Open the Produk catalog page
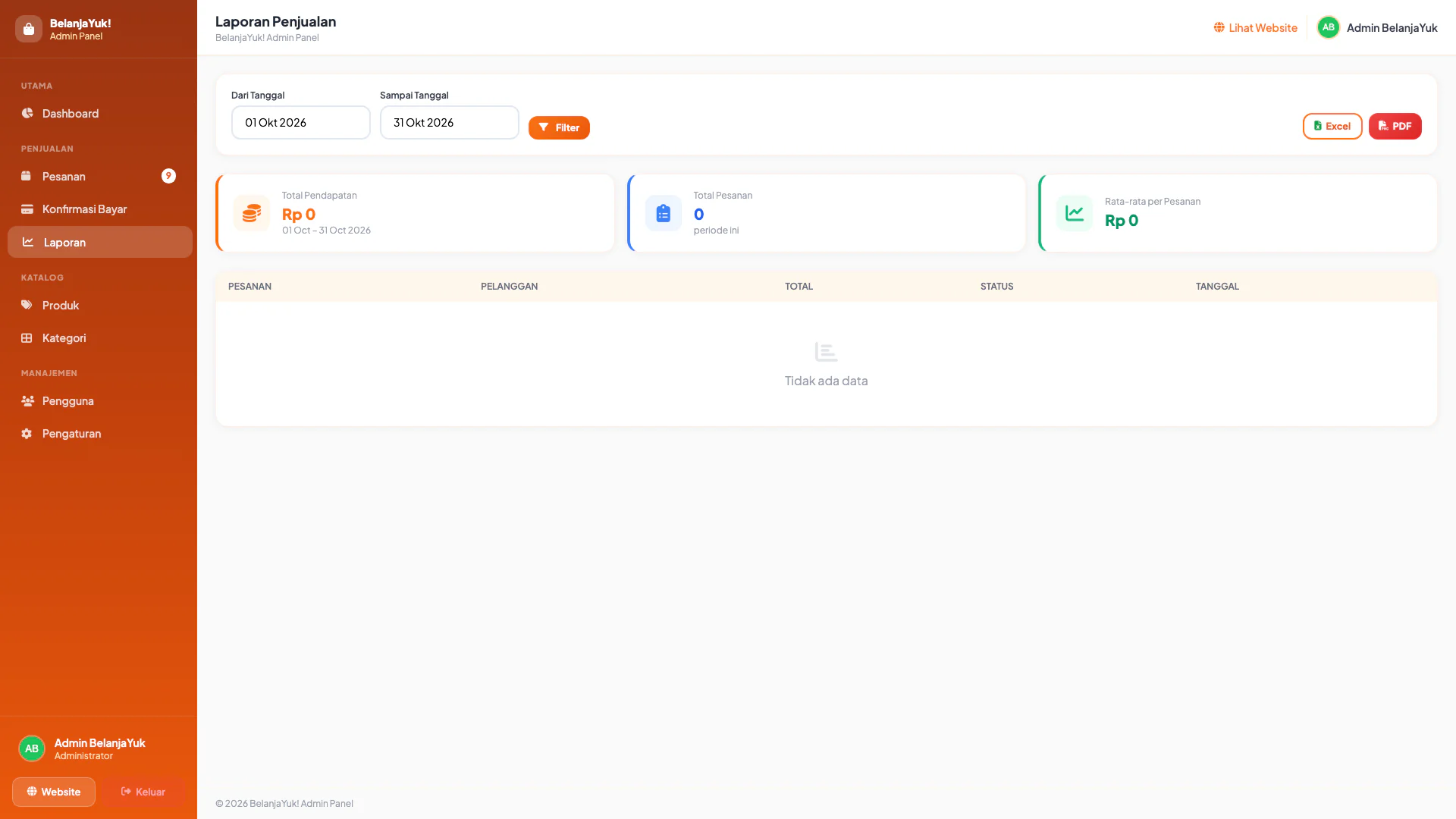Image resolution: width=1456 pixels, height=819 pixels. (100, 306)
